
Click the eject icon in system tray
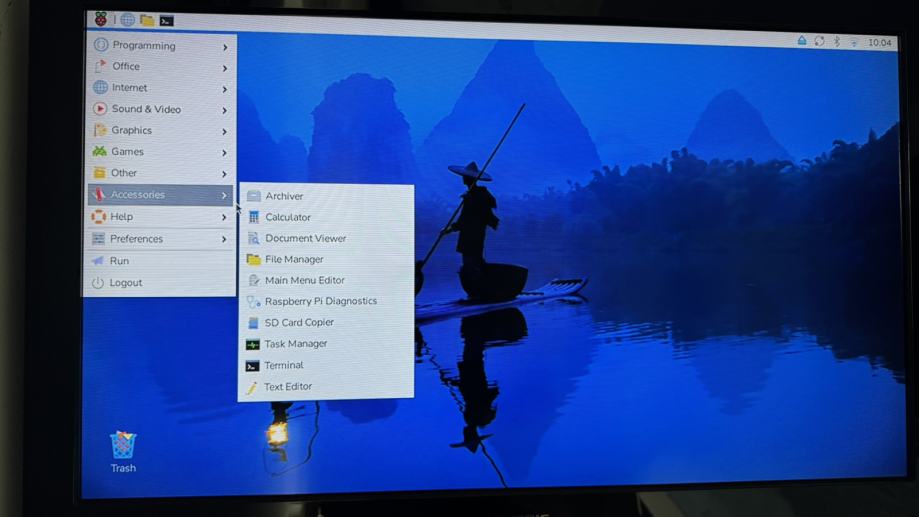pyautogui.click(x=802, y=41)
